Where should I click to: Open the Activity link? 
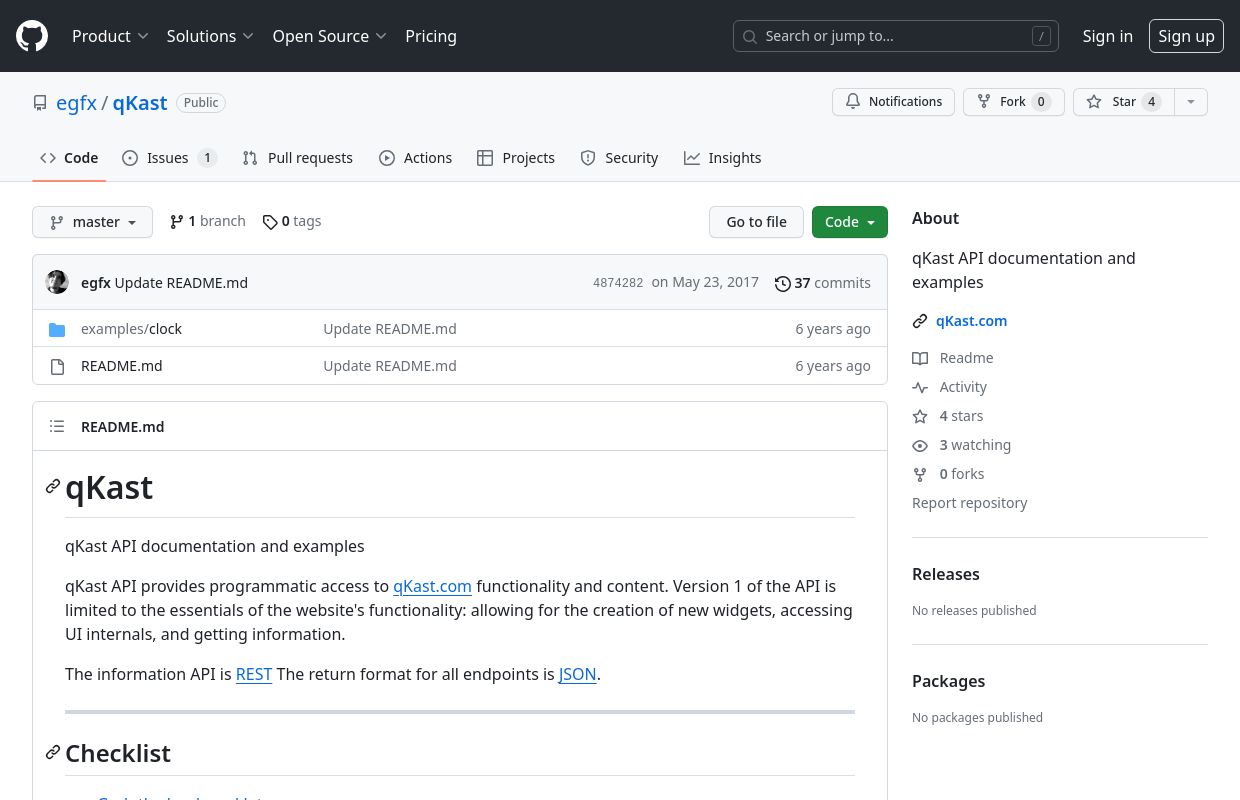point(950,387)
